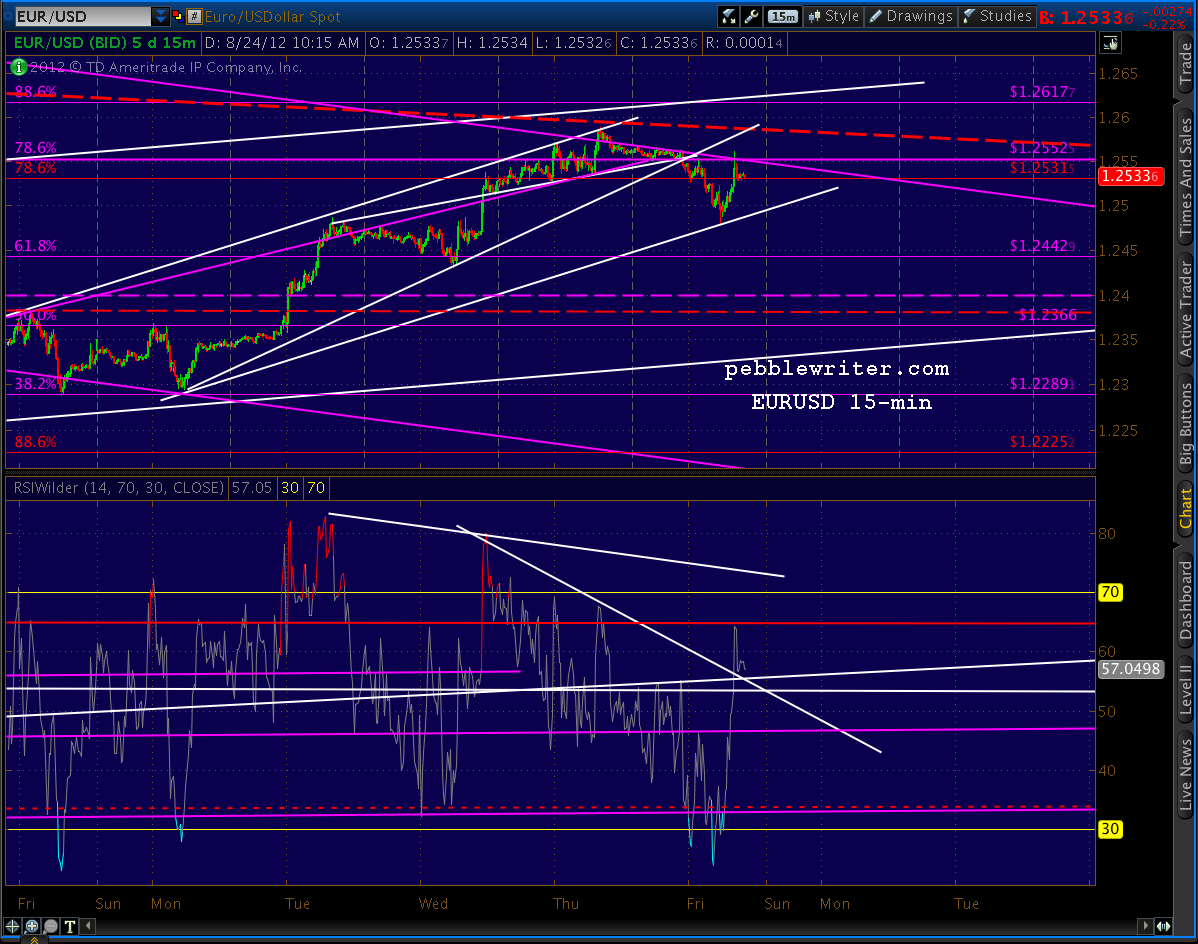This screenshot has width=1198, height=944.
Task: Open the Studies menu
Action: [996, 16]
